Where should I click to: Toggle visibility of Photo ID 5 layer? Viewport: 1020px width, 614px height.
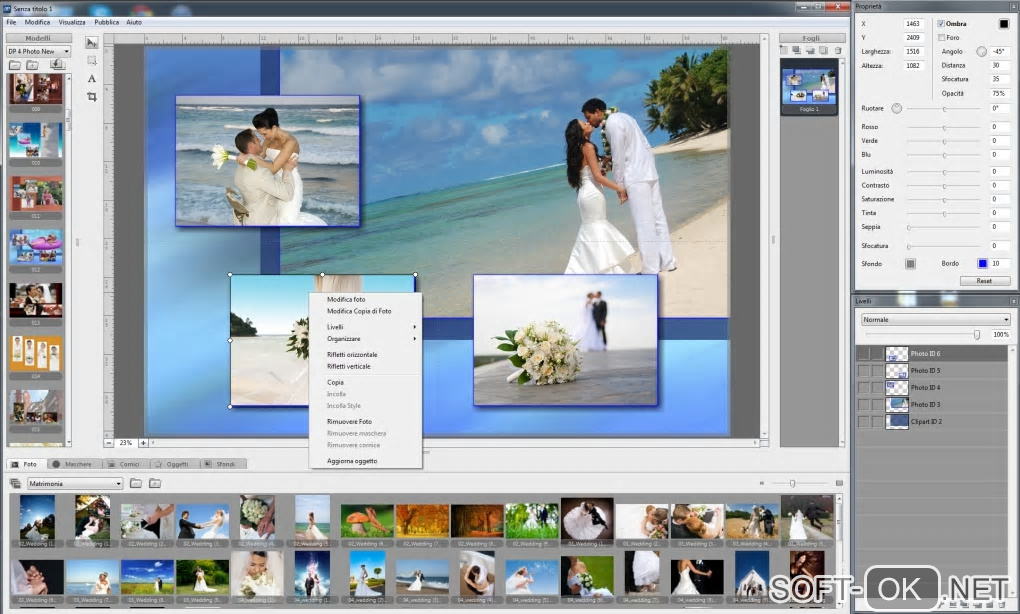click(x=863, y=371)
